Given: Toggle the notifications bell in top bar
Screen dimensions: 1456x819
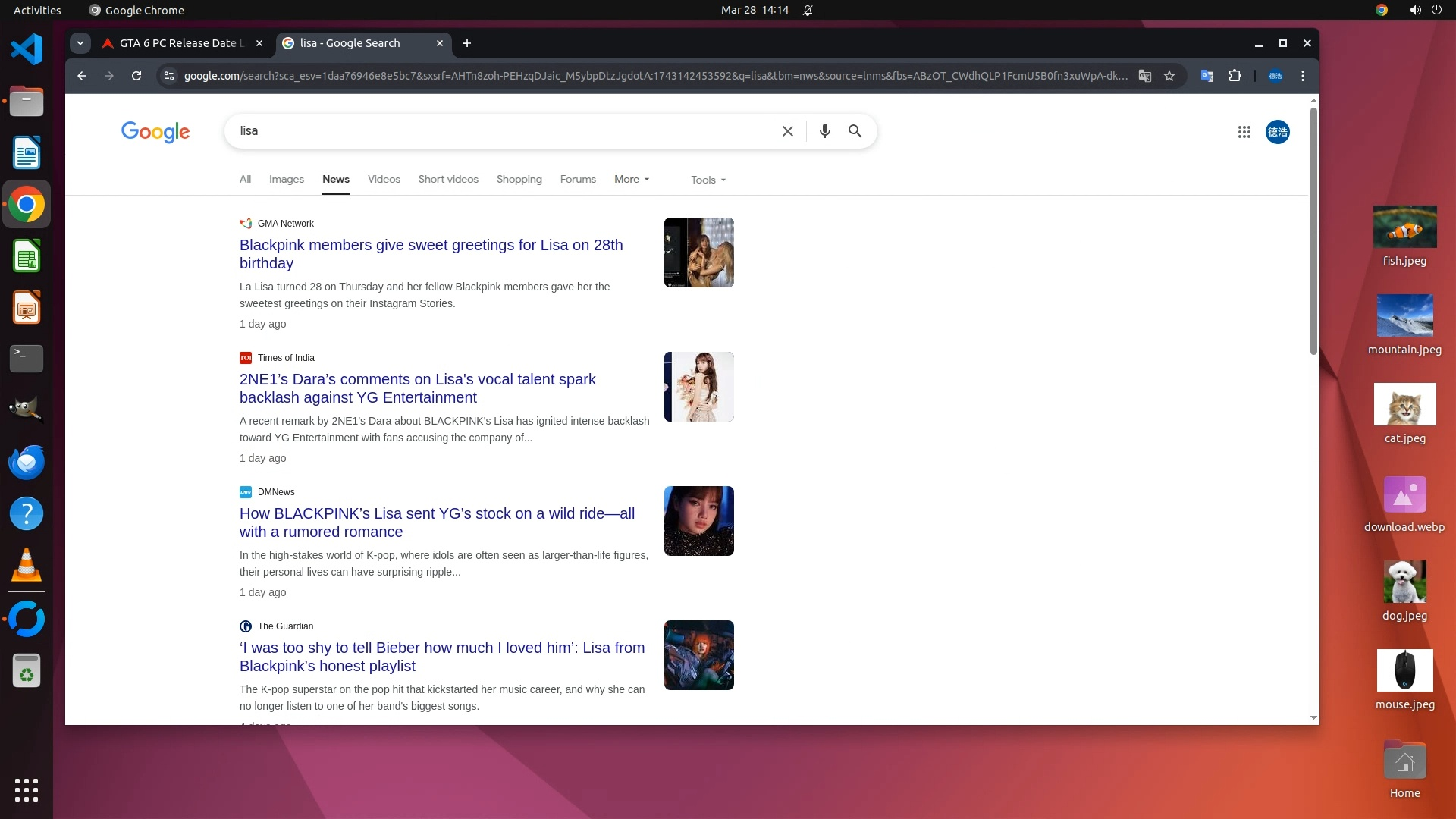Looking at the screenshot, I should tap(808, 11).
